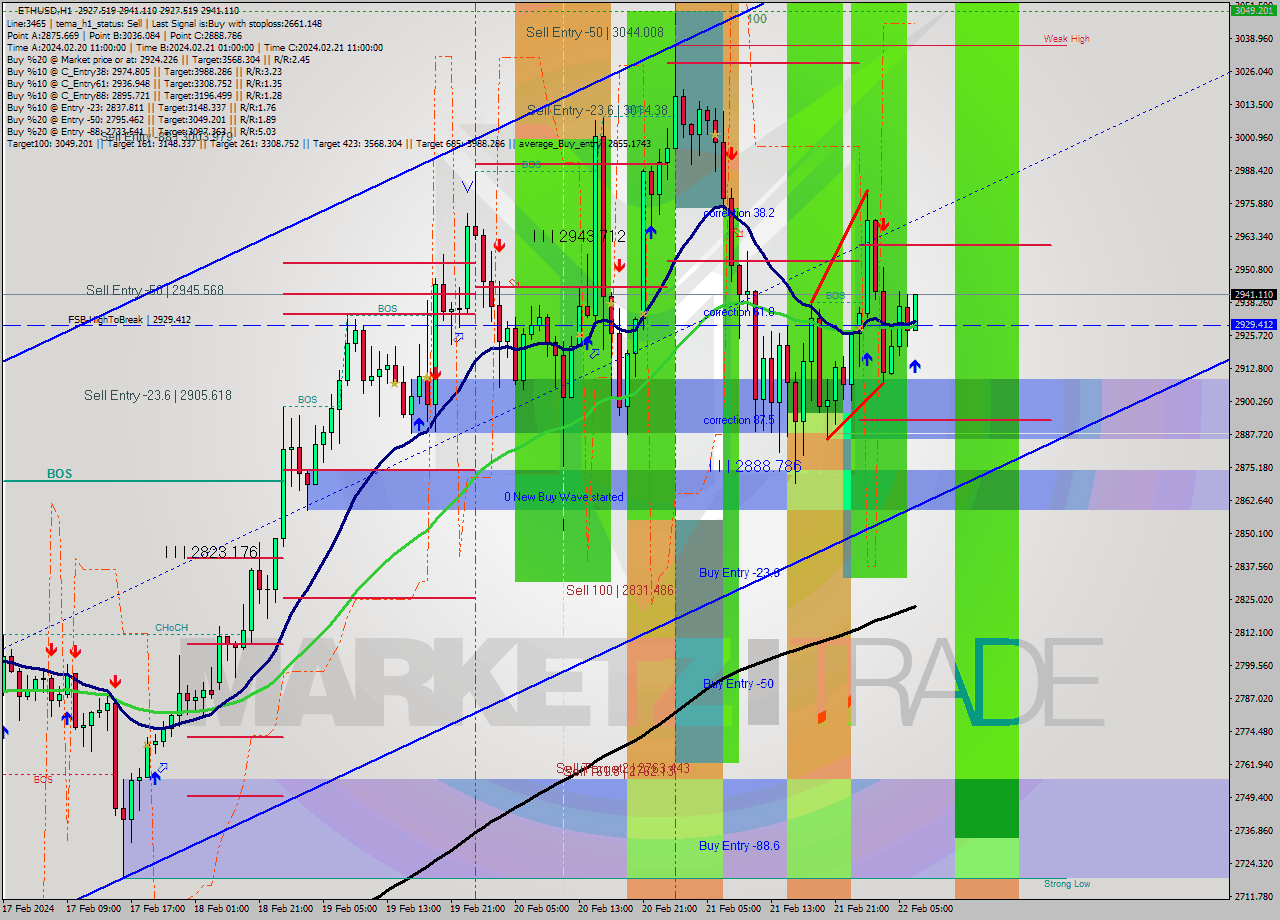This screenshot has width=1280, height=920.
Task: Click the '| | | 2888.786' wave label
Action: 755,467
